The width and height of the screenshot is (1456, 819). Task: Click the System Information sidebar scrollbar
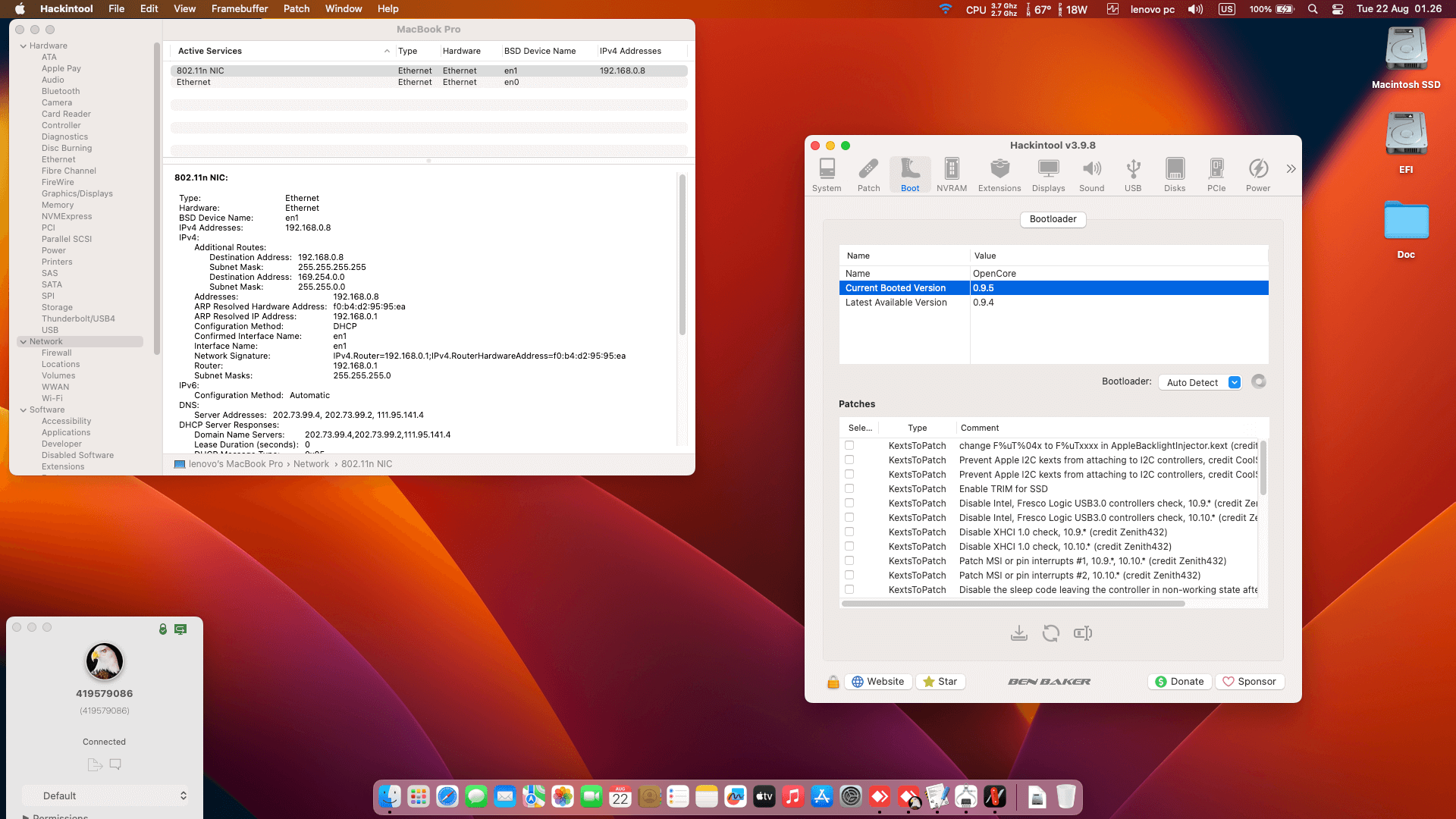[157, 199]
